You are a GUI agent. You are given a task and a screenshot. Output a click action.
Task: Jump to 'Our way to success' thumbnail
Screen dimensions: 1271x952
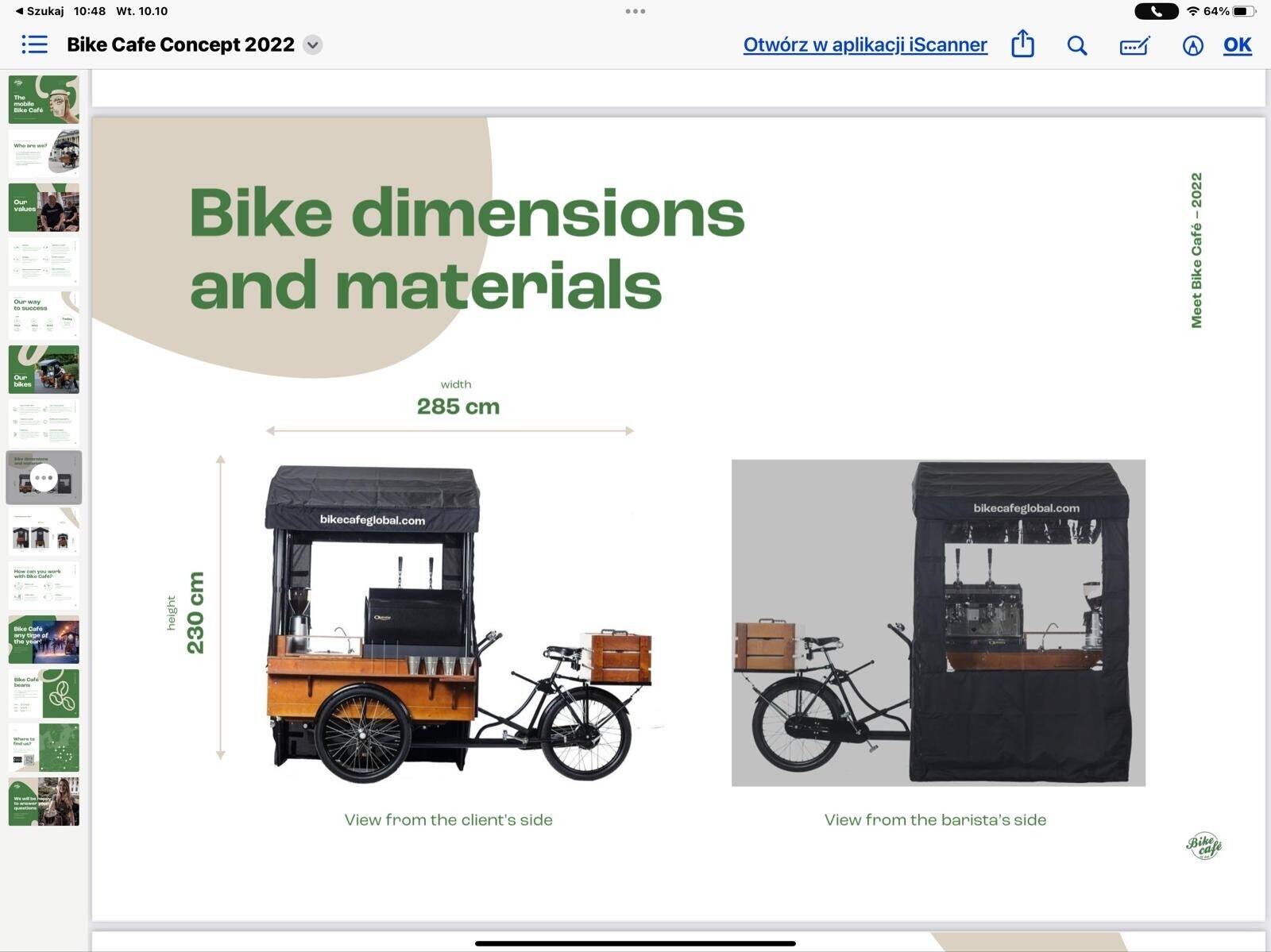pos(44,314)
